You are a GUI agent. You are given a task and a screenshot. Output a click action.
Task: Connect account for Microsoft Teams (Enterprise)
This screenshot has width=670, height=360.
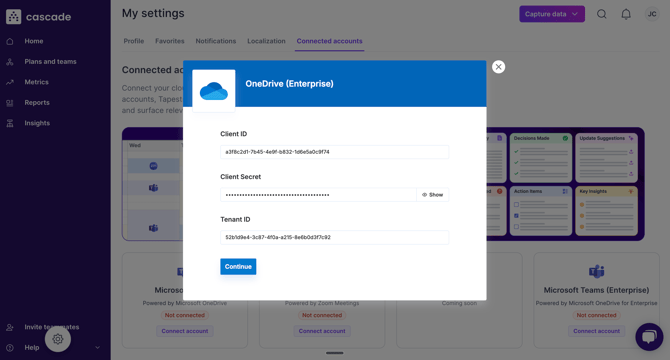coord(597,331)
